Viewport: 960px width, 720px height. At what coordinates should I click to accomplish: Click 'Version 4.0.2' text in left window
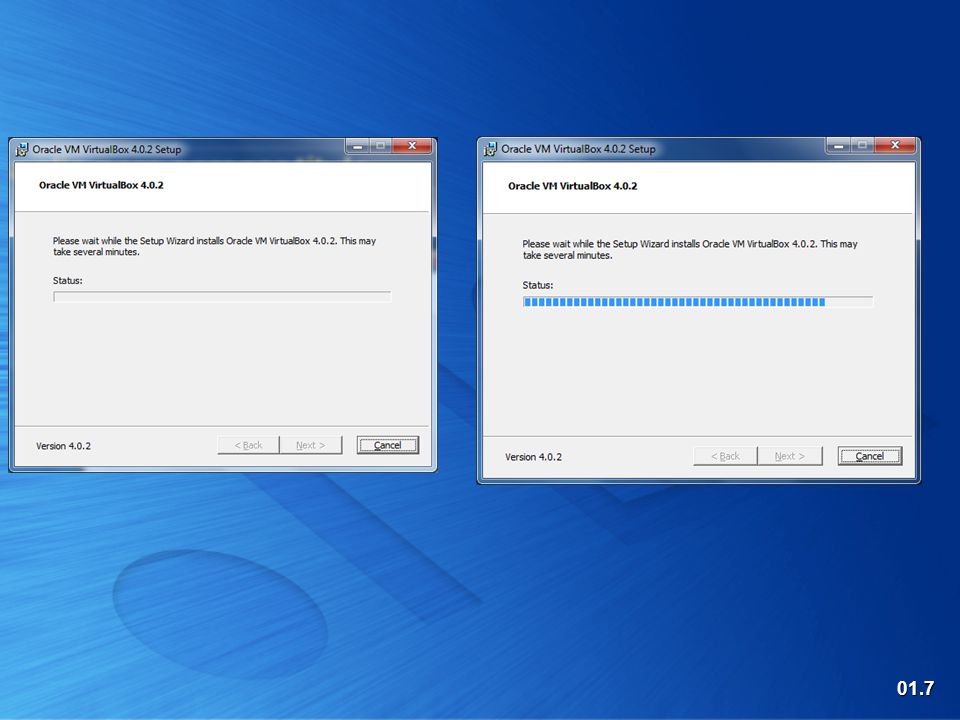click(x=63, y=446)
